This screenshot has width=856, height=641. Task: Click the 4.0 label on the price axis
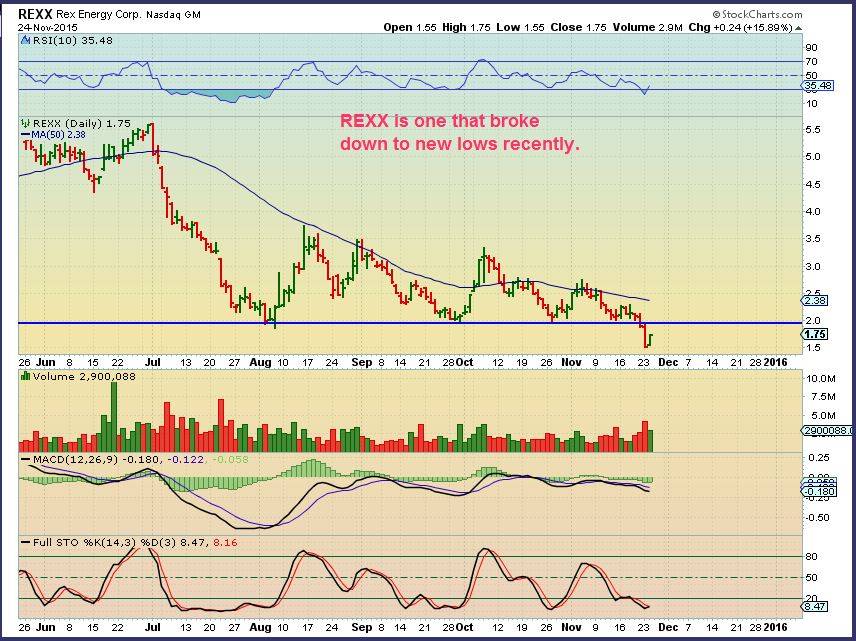(x=812, y=211)
